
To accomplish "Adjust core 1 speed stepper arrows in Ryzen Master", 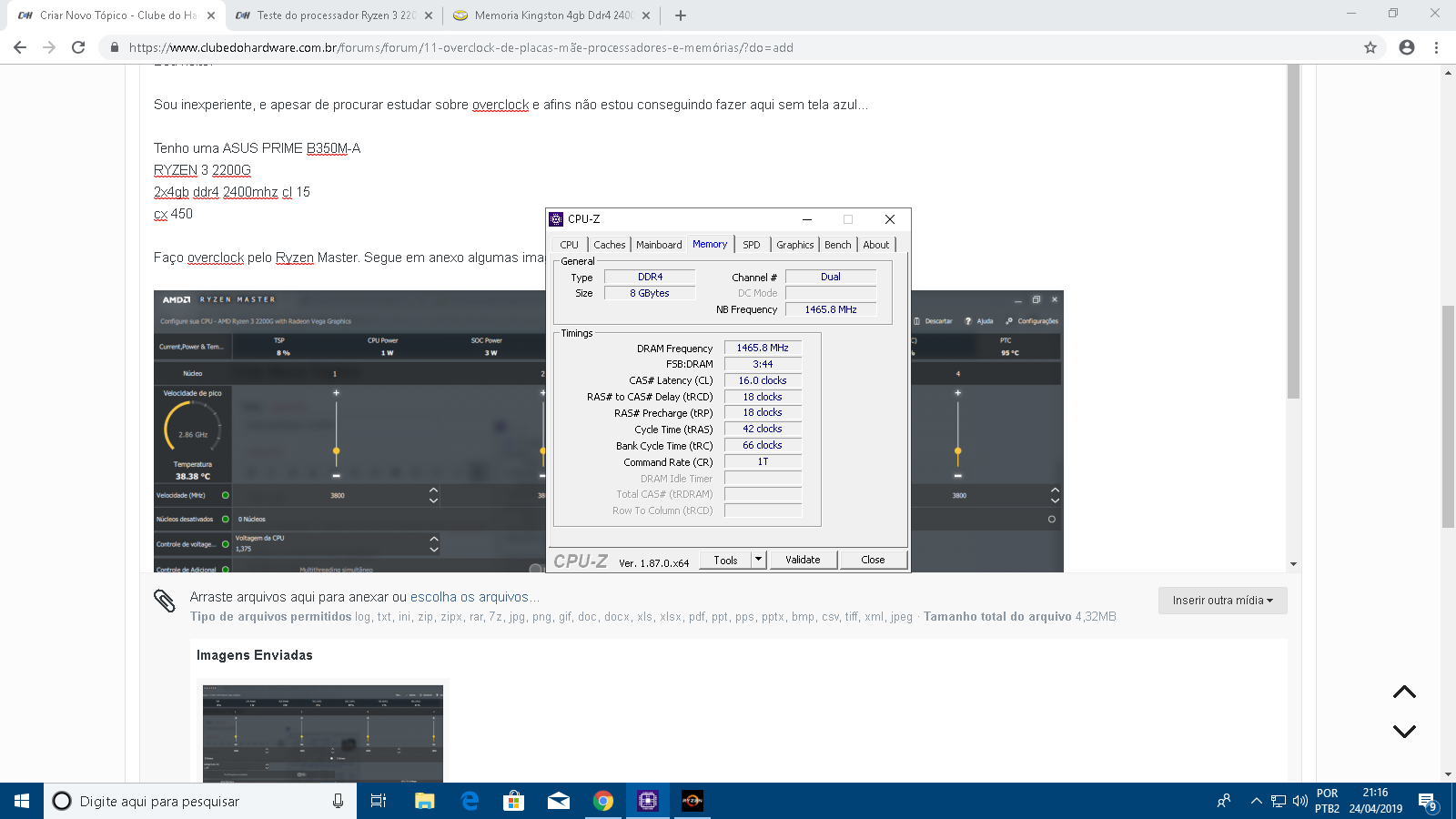I will tap(433, 495).
